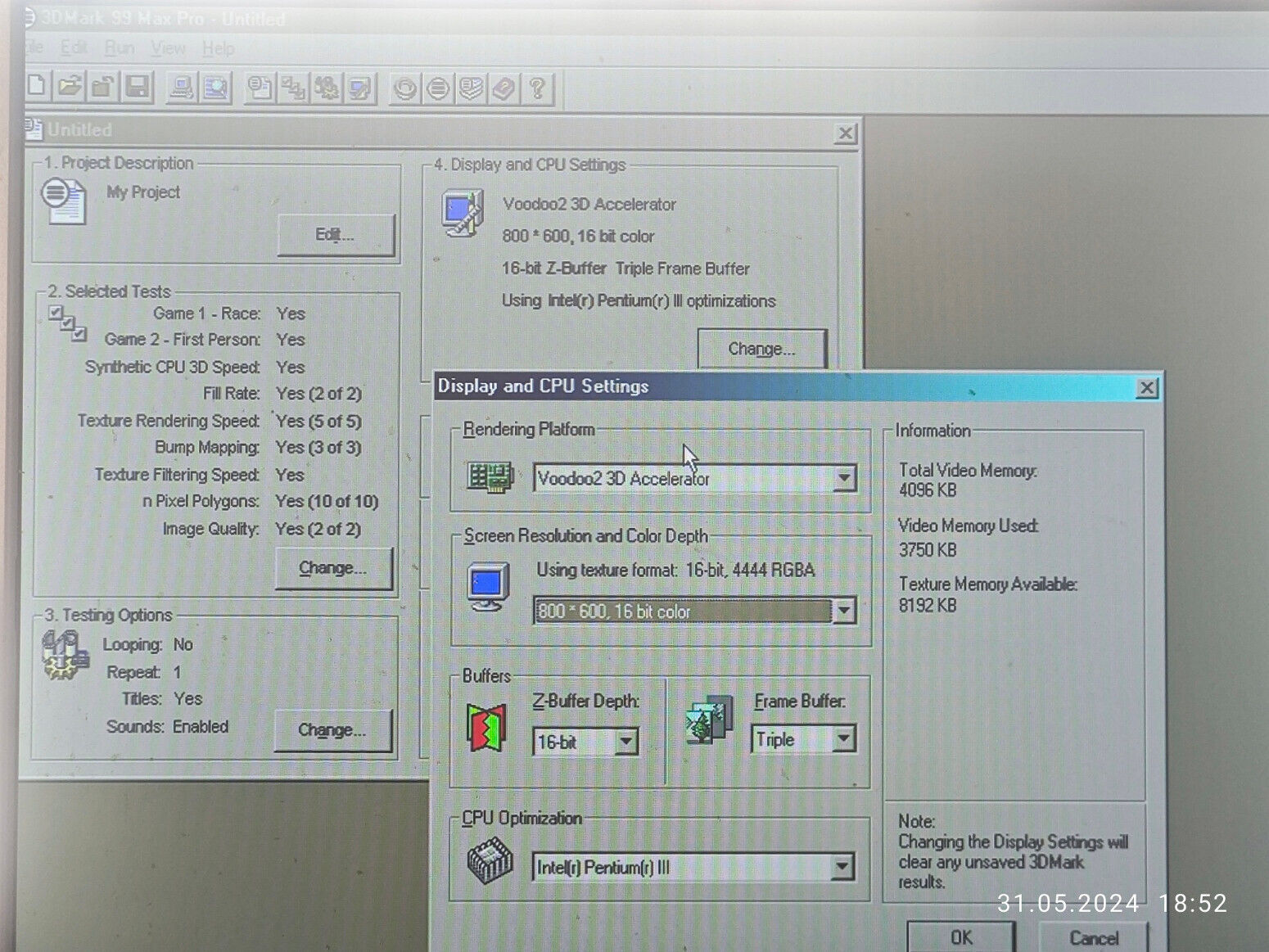Image resolution: width=1269 pixels, height=952 pixels.
Task: Open the Rendering Platform Voodoo2 dropdown
Action: pos(844,478)
